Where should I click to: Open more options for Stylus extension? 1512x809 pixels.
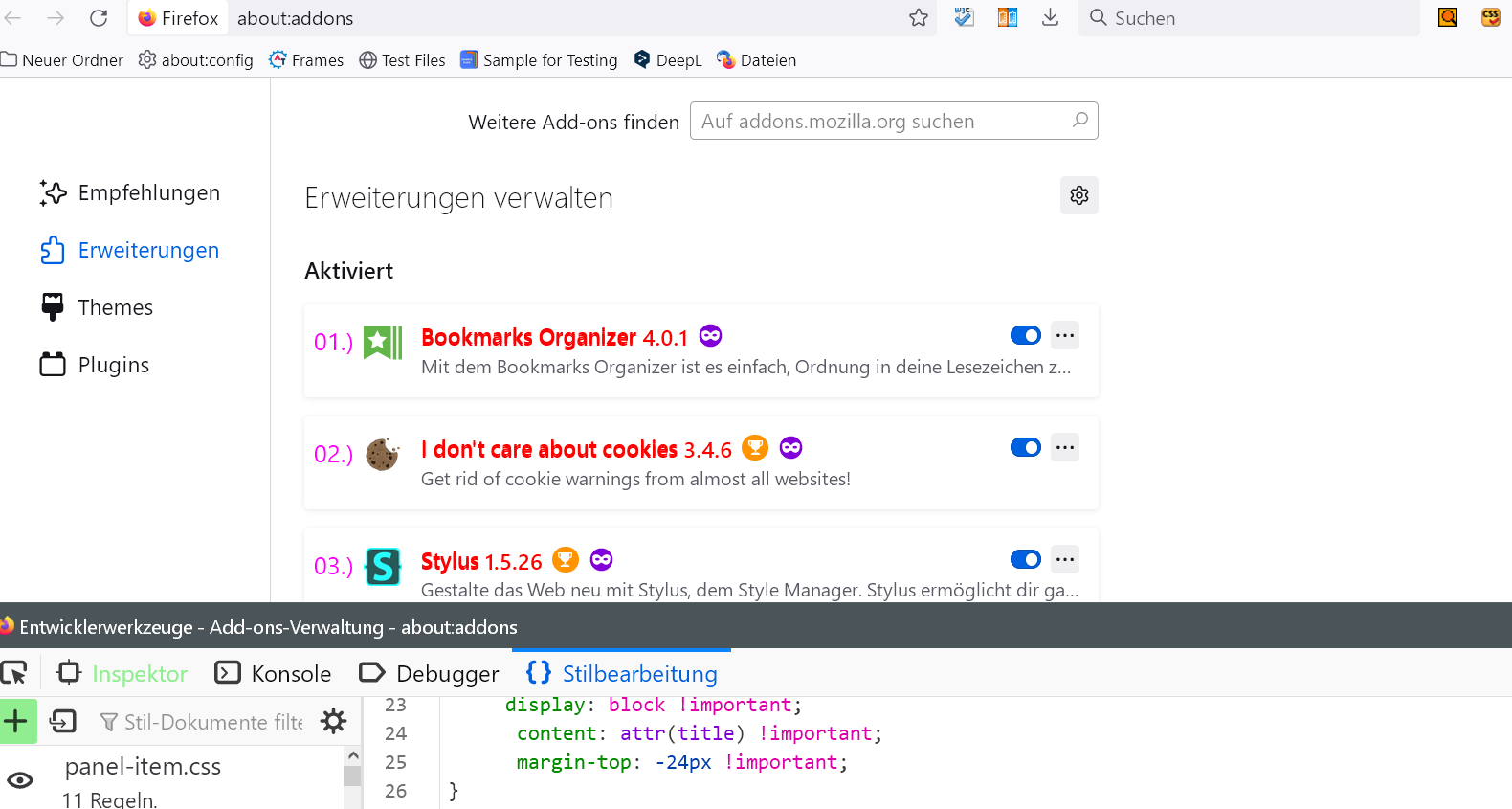(1065, 559)
